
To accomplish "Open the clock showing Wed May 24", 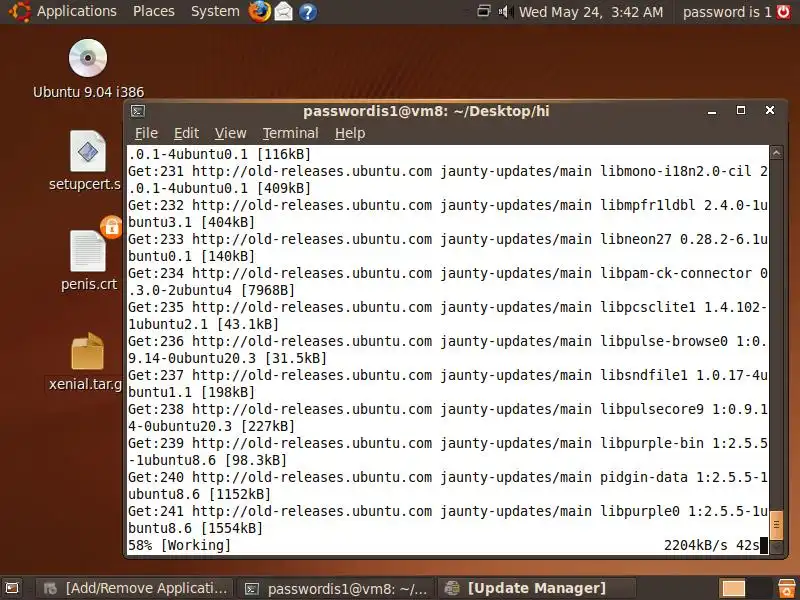I will click(x=591, y=12).
